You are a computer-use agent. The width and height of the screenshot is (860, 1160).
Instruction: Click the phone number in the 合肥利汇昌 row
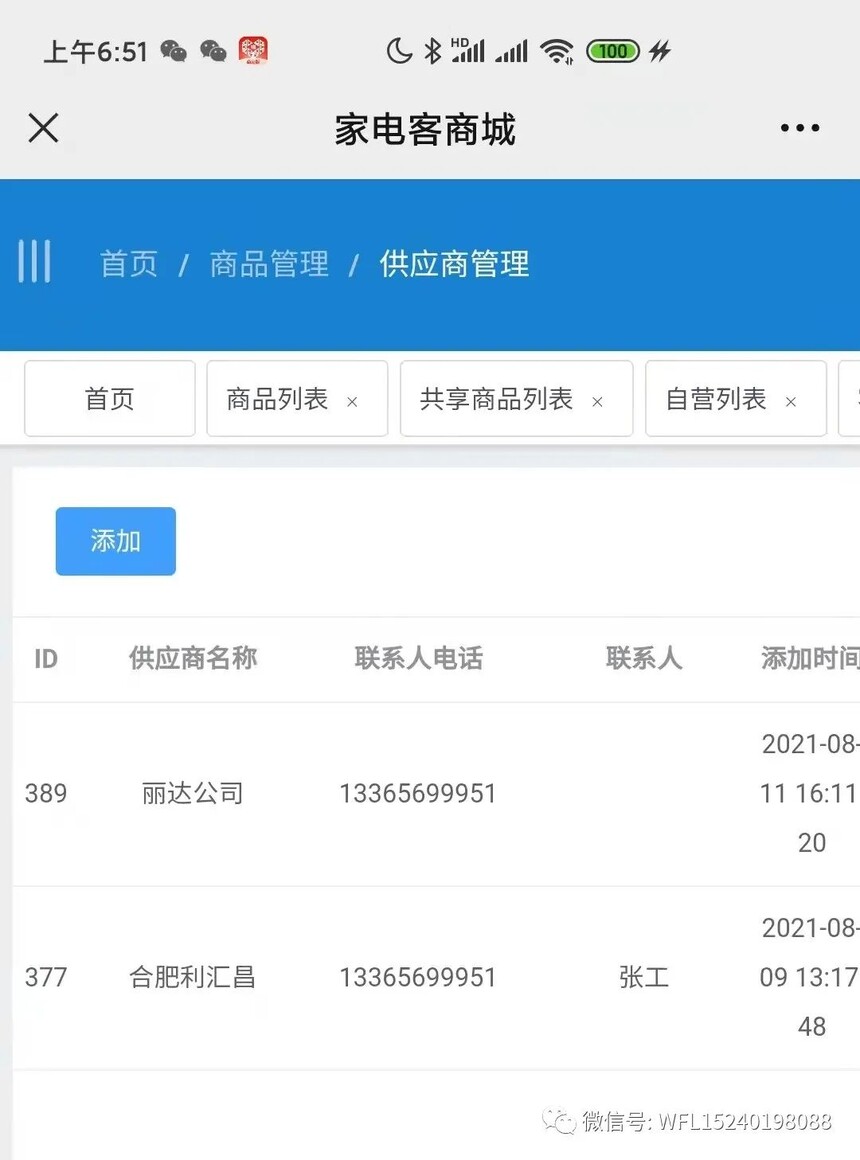pos(417,977)
